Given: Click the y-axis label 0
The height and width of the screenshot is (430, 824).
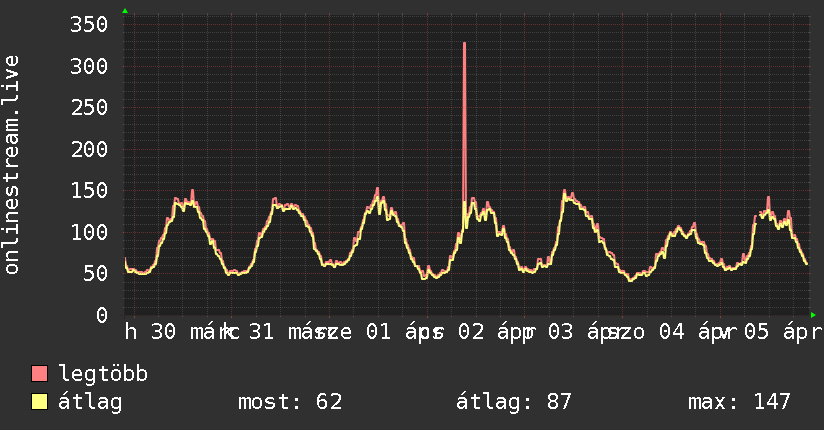Looking at the screenshot, I should tap(102, 315).
